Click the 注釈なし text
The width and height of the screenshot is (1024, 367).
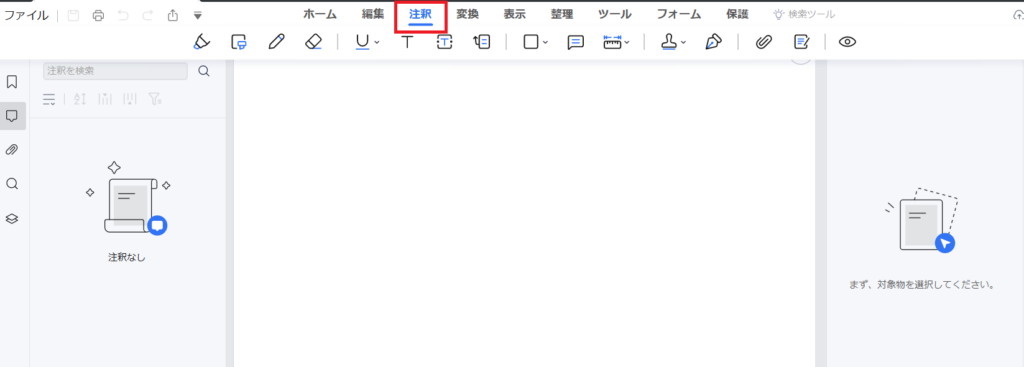coord(127,257)
